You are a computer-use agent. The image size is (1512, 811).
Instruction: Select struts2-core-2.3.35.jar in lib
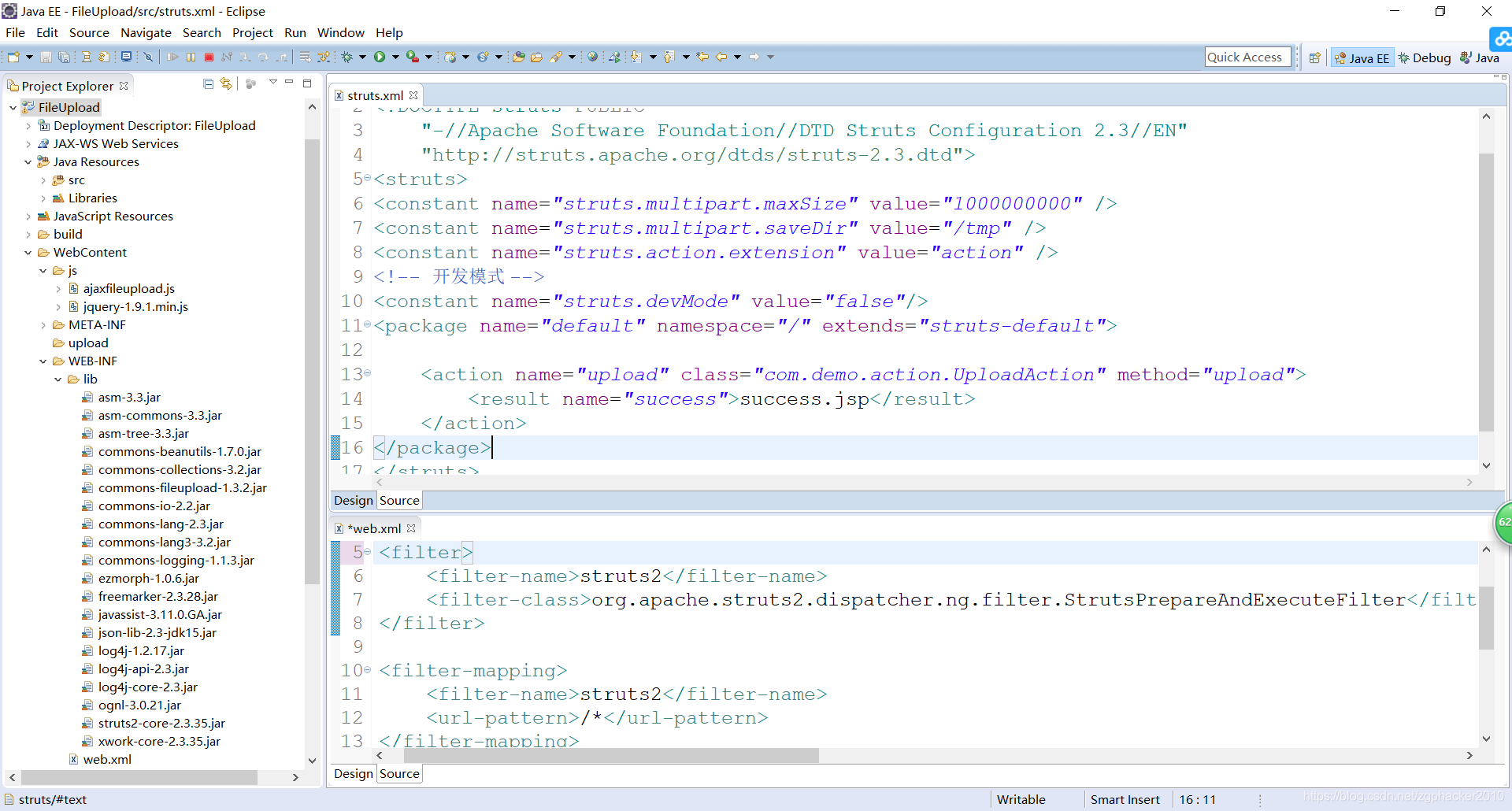point(161,724)
